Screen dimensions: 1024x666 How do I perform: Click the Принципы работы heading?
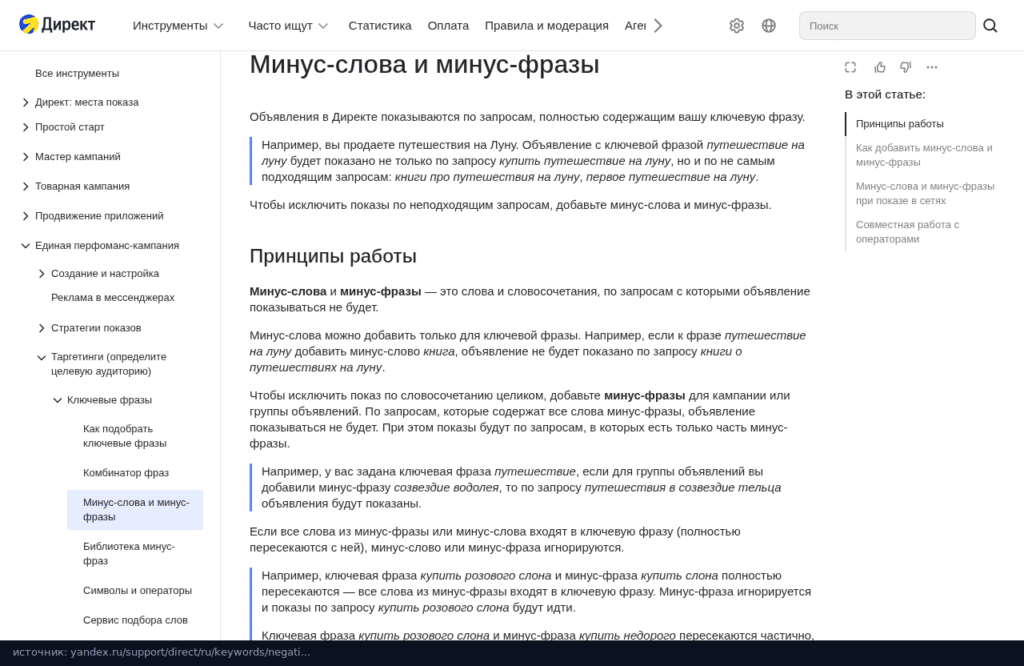(332, 256)
